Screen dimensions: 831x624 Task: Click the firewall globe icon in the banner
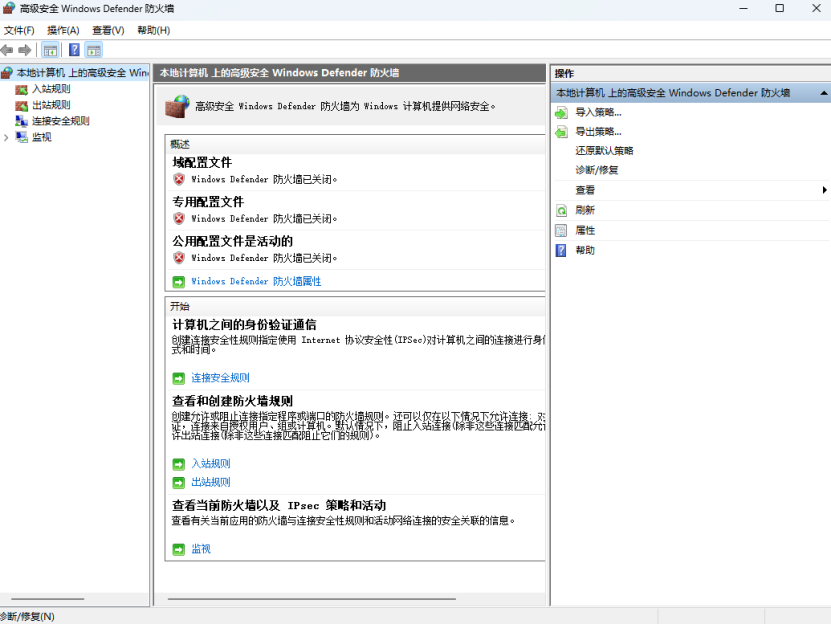[x=177, y=106]
